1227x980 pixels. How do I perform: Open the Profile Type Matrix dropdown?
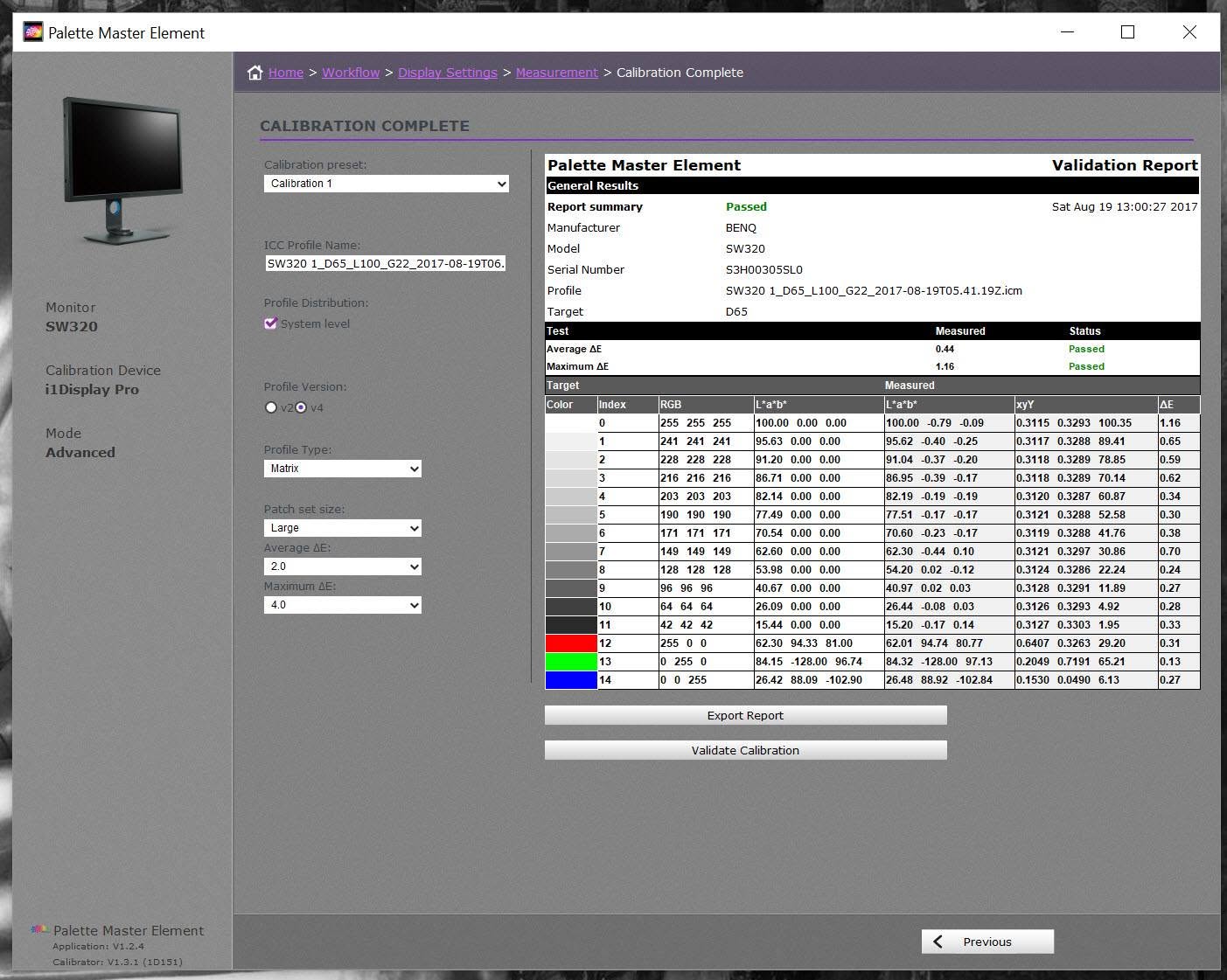pos(343,469)
